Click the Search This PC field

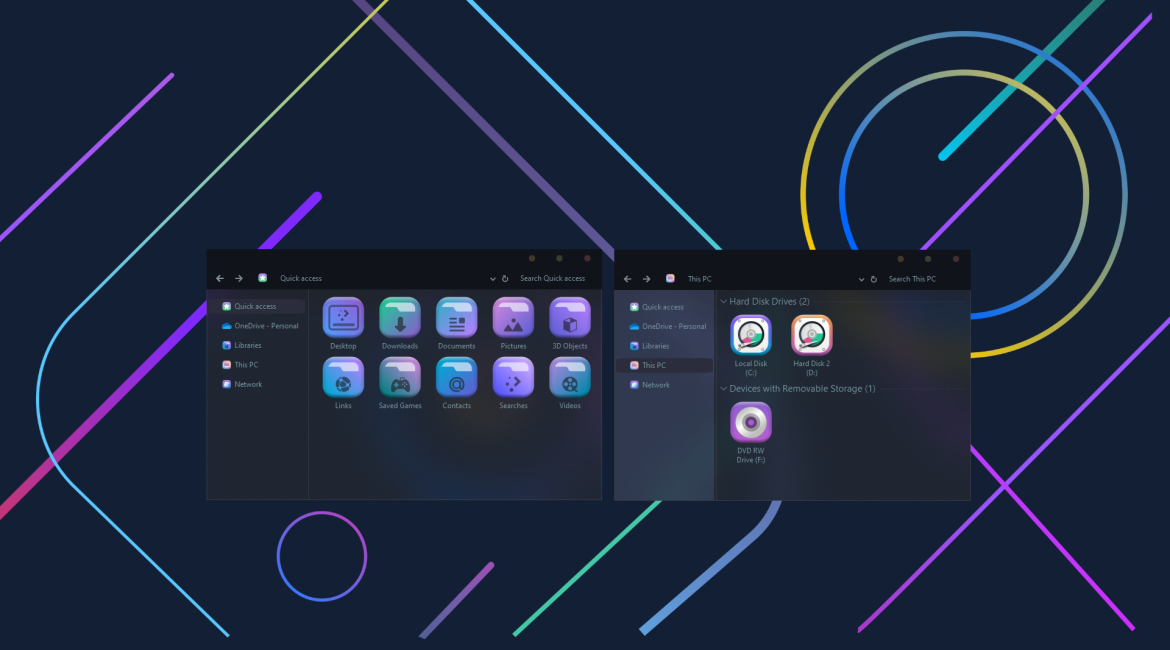(912, 279)
